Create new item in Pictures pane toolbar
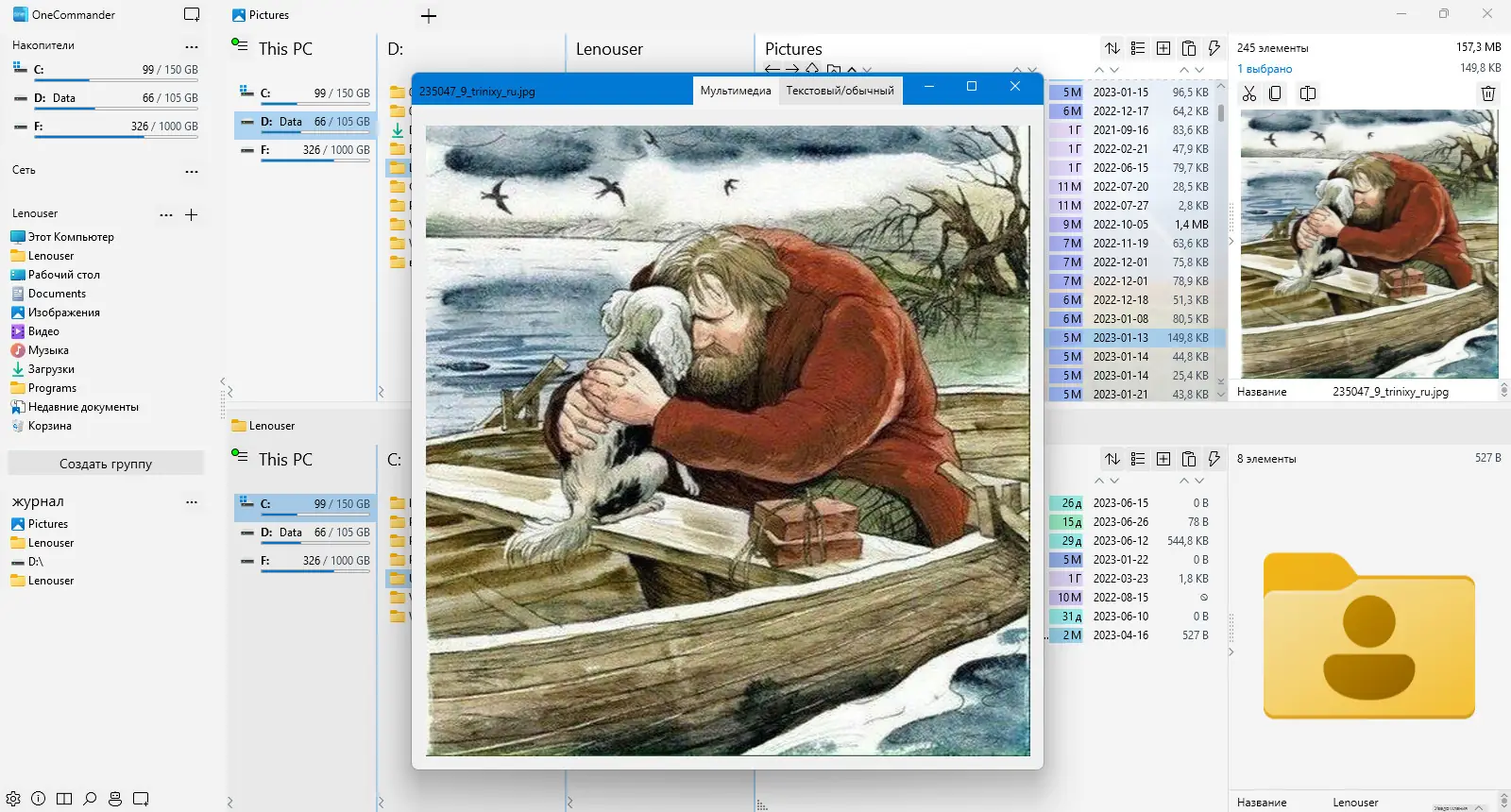The width and height of the screenshot is (1511, 812). [1163, 48]
